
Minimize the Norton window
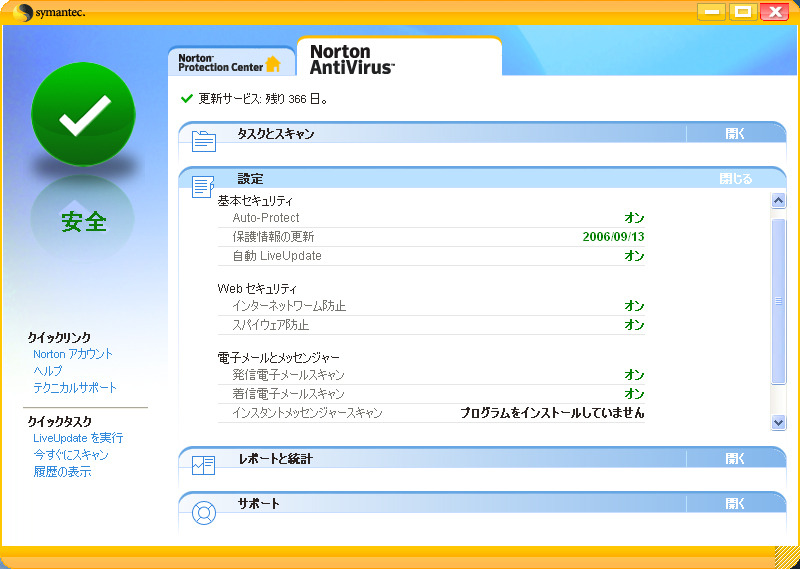[x=711, y=12]
